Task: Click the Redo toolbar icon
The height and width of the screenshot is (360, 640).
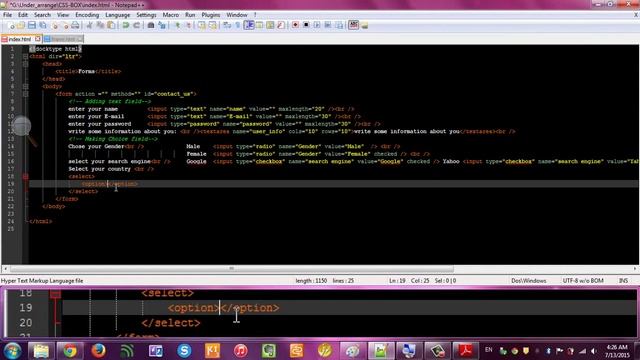Action: pyautogui.click(x=137, y=25)
